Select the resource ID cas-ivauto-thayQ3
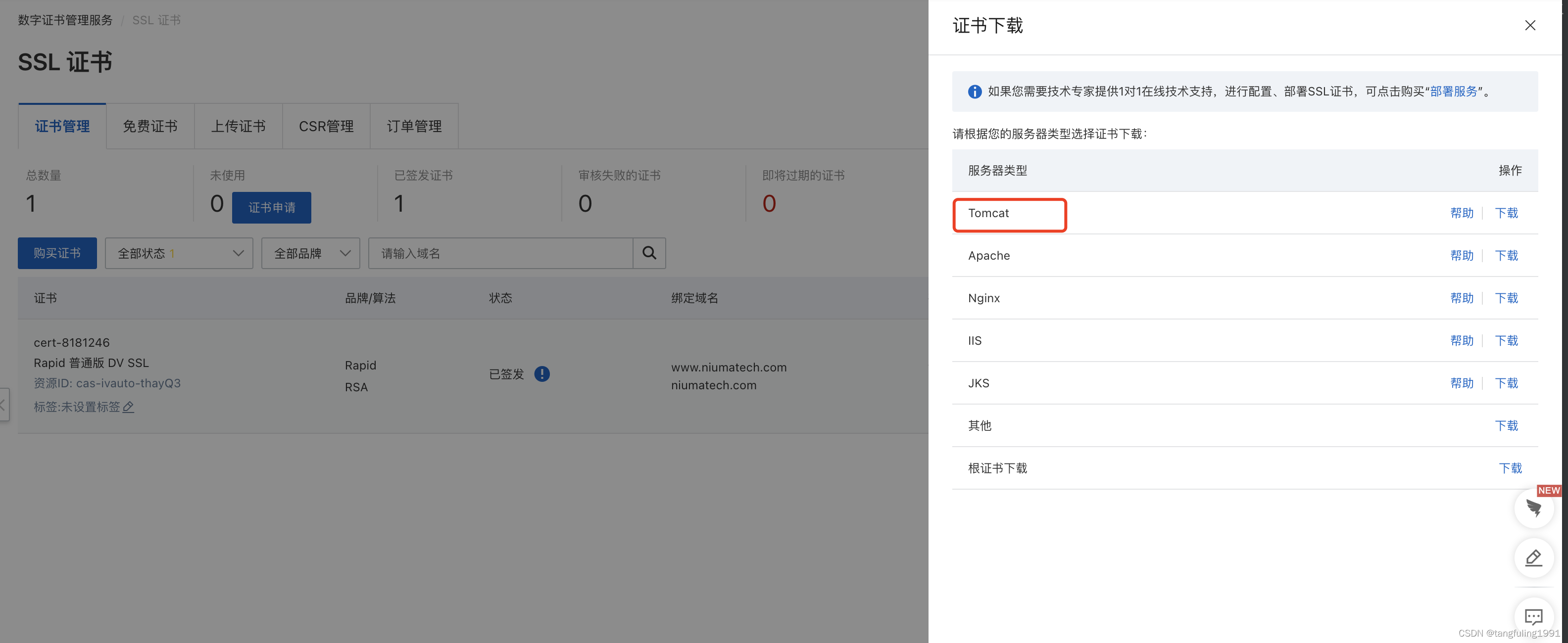1568x643 pixels. click(x=128, y=383)
